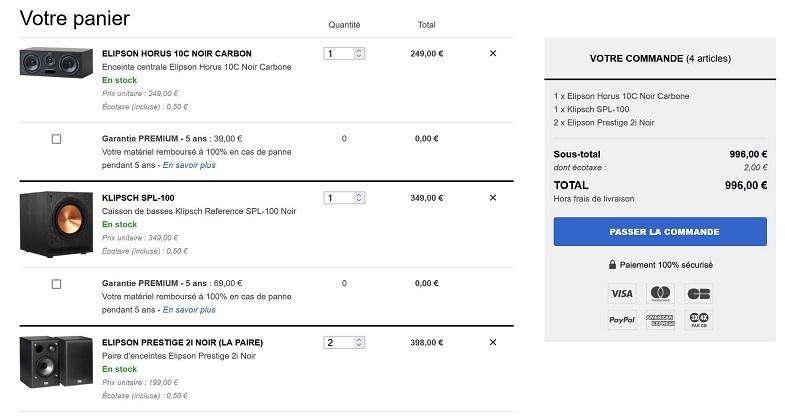The width and height of the screenshot is (785, 420).
Task: Enable 39,00 € Premium warranty checkbox
Action: [x=56, y=139]
